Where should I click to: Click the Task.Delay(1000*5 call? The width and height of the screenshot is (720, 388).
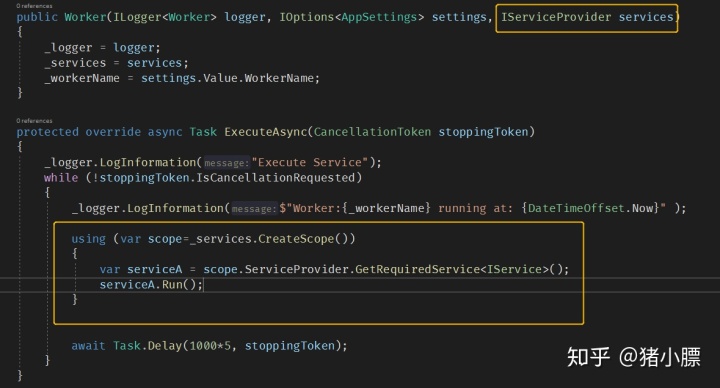click(171, 346)
